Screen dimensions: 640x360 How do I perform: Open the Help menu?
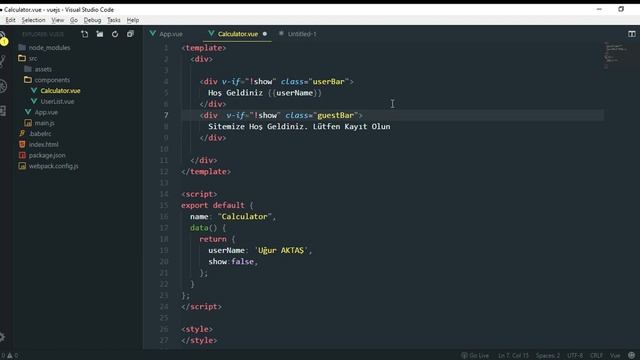pyautogui.click(x=133, y=20)
